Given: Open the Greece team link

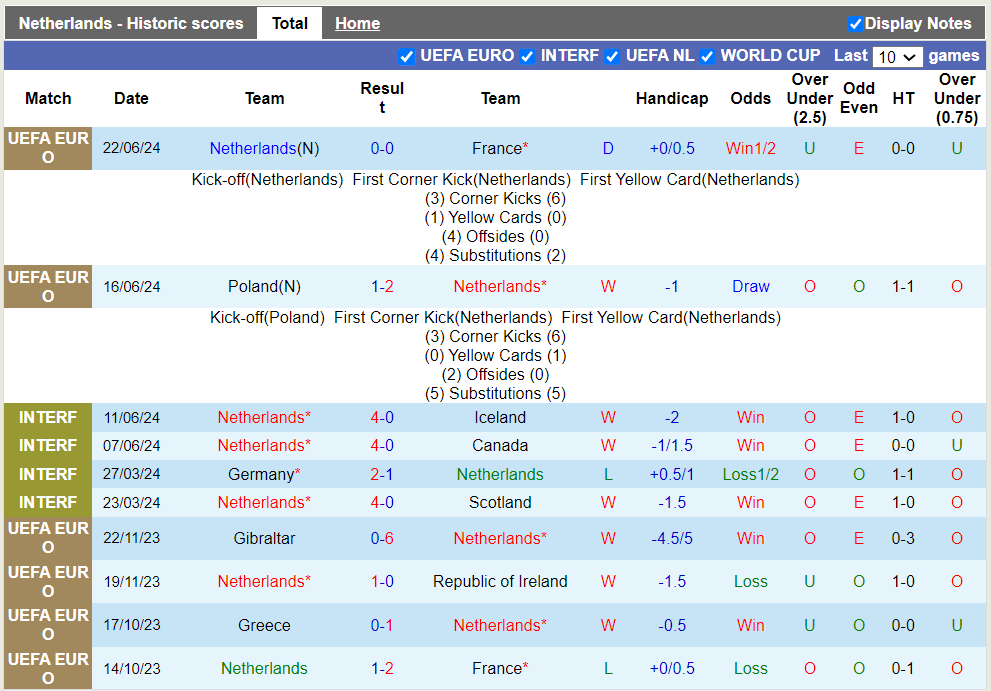Looking at the screenshot, I should pyautogui.click(x=264, y=625).
